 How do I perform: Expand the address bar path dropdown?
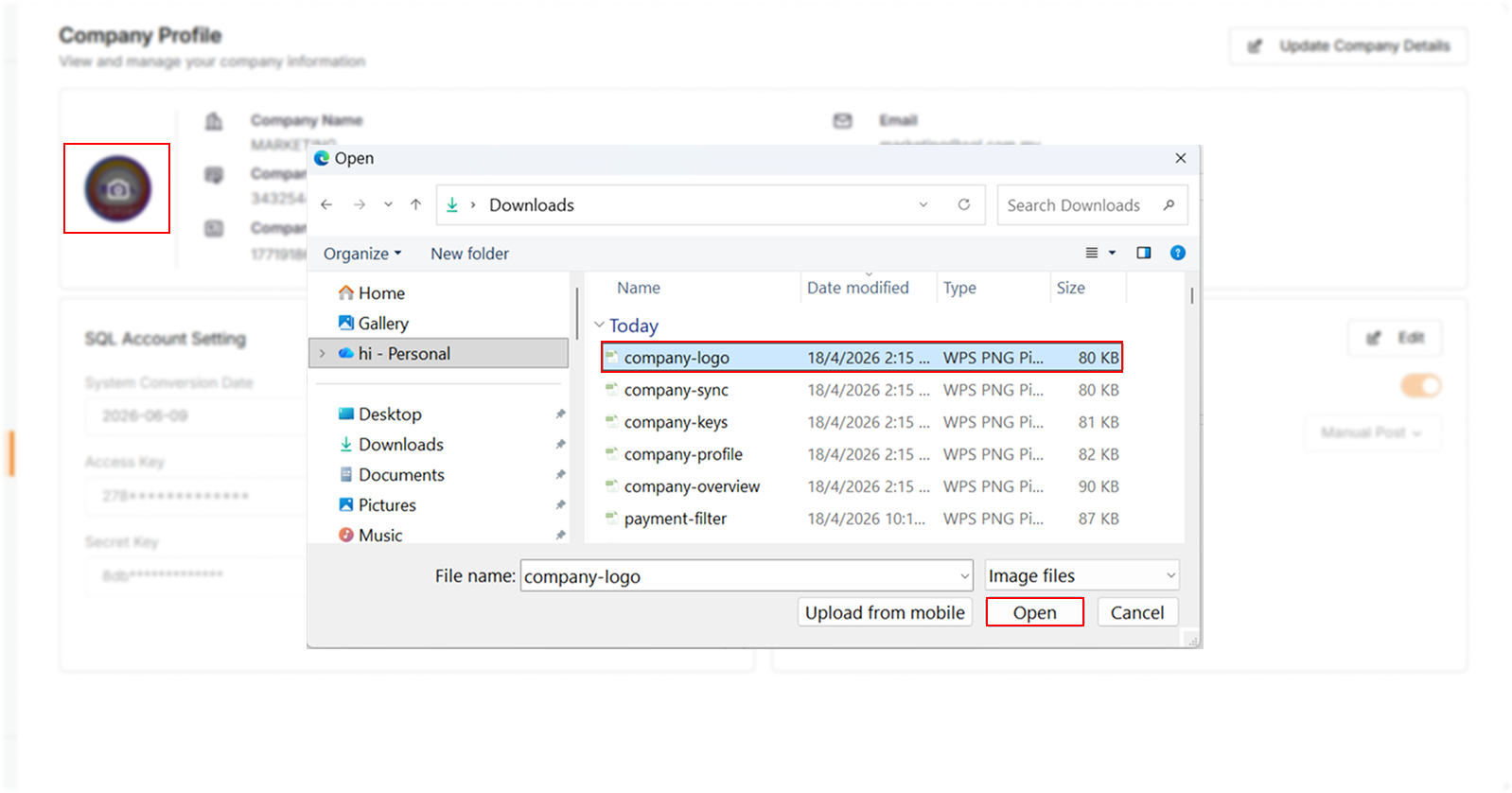click(x=923, y=204)
